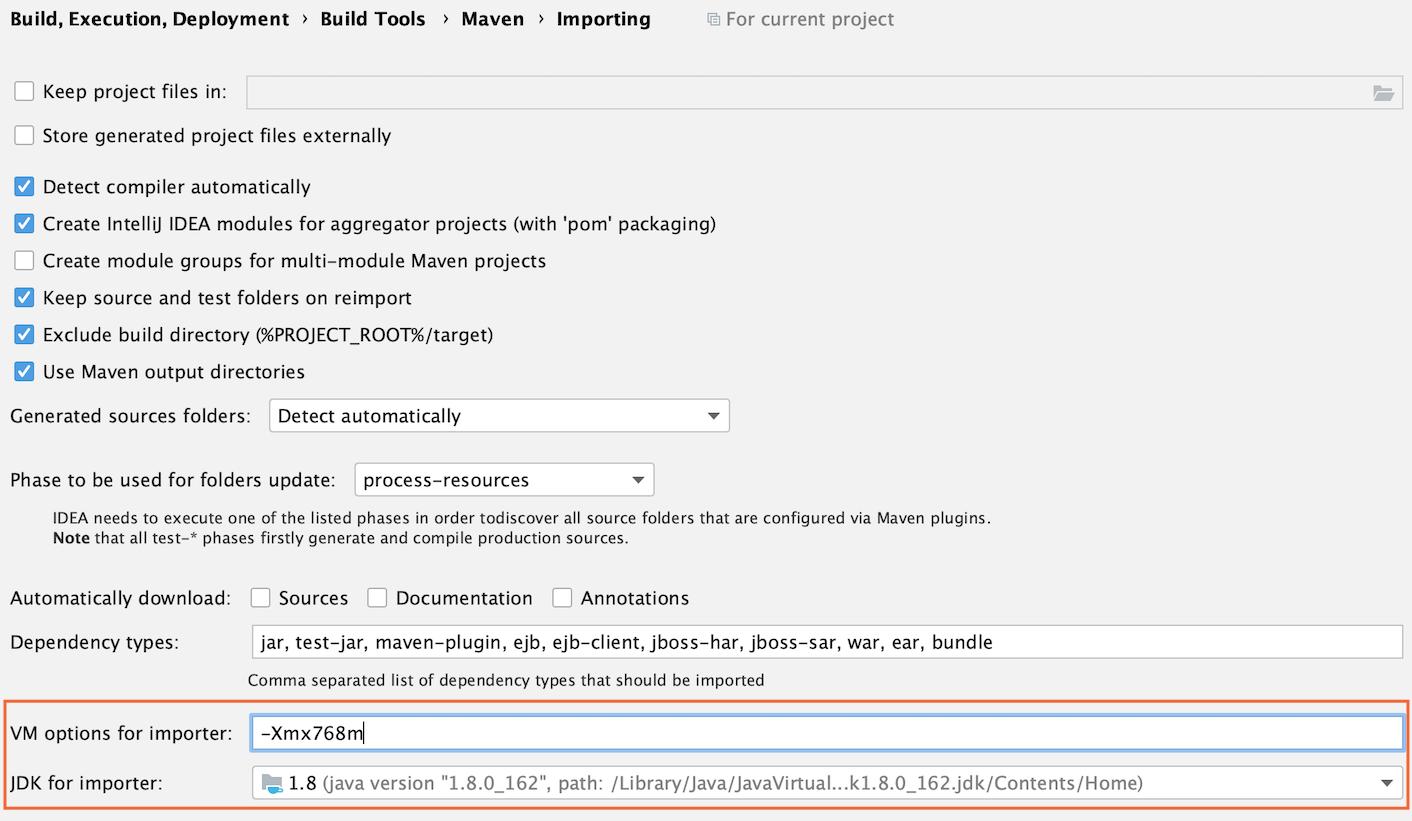Check the Annotations download checkbox
1412x821 pixels.
pos(562,597)
